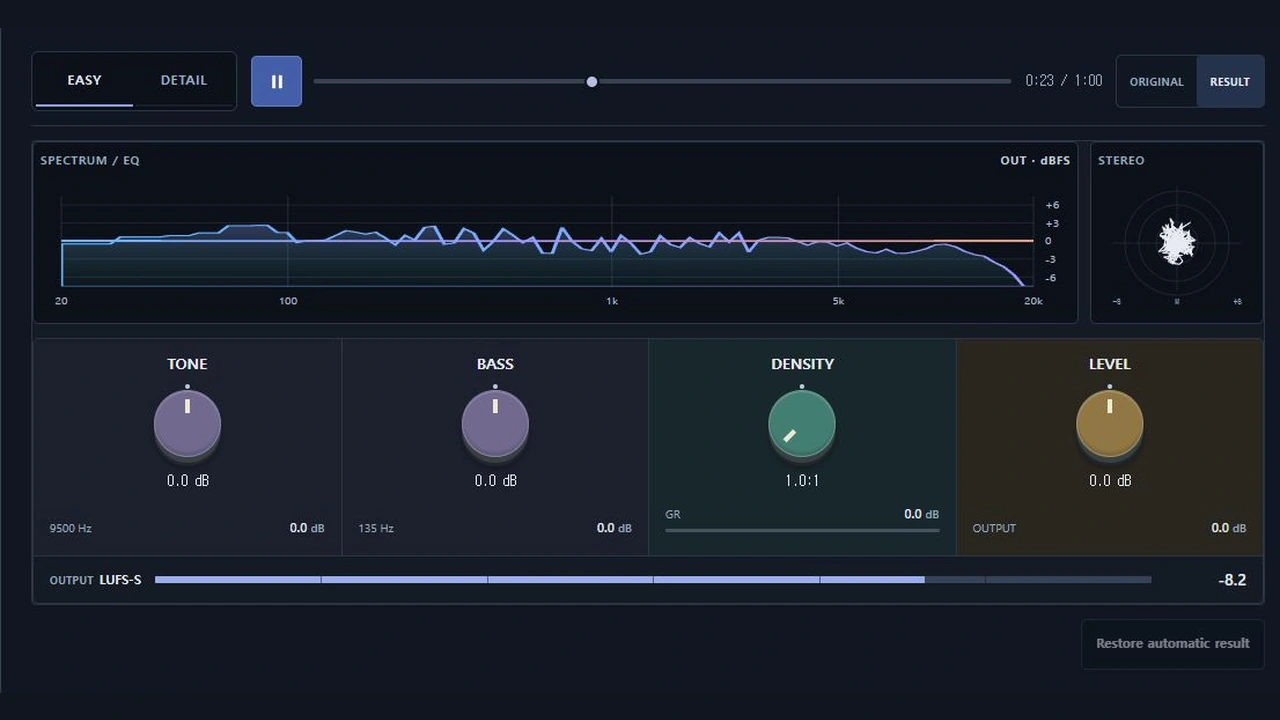Click the SPECTRUM / EQ panel title

tap(90, 160)
